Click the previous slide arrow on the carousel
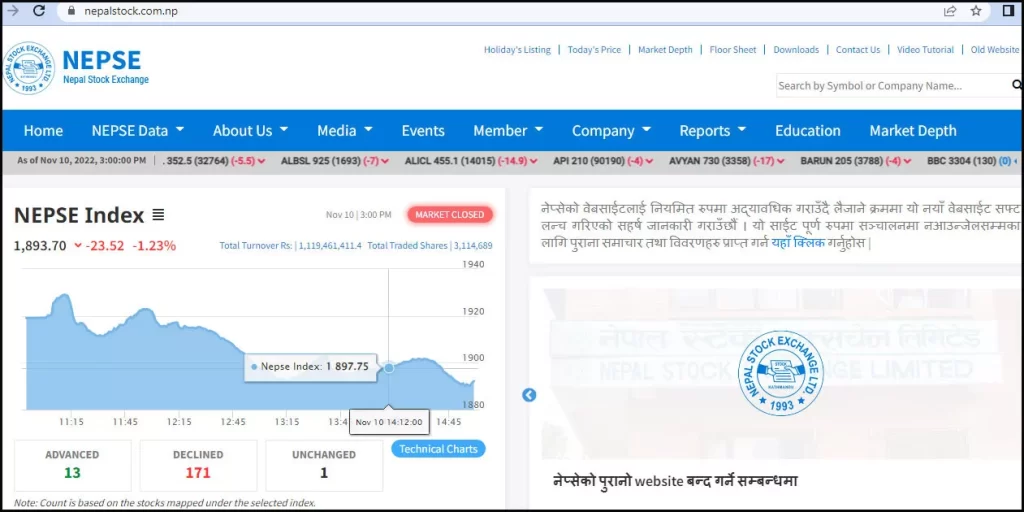The image size is (1024, 512). 529,394
